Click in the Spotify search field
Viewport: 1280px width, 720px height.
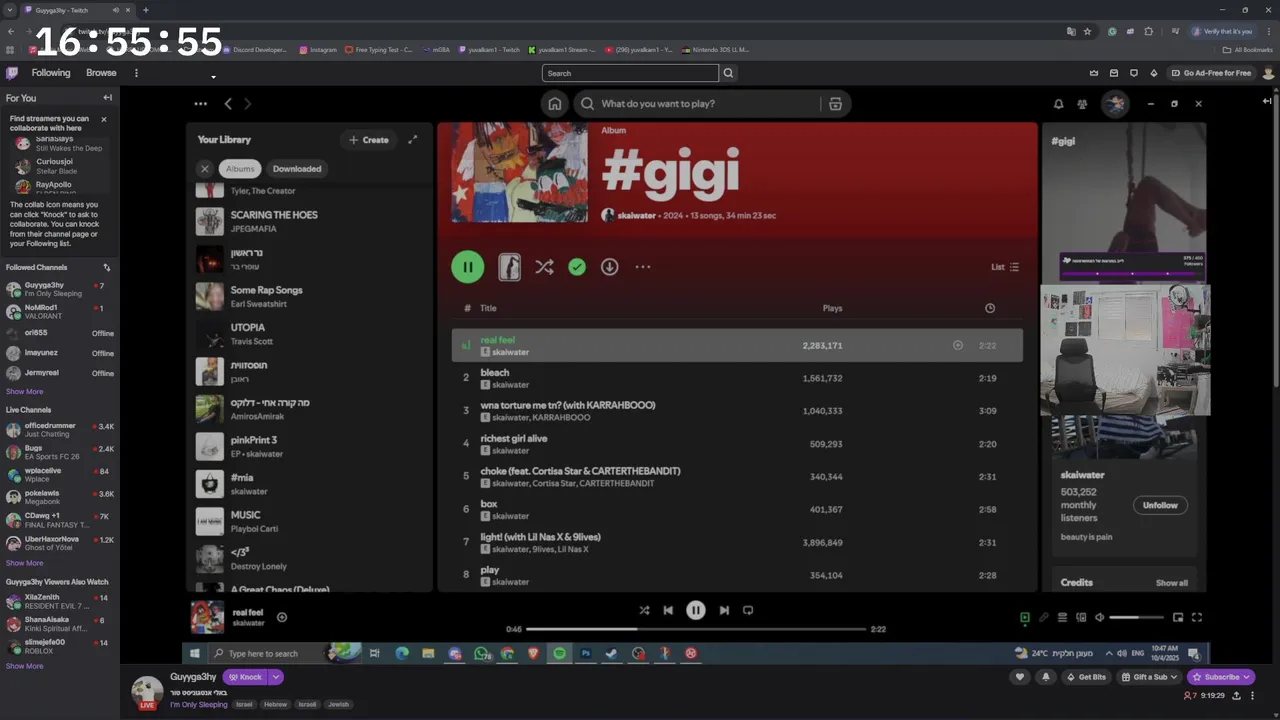[x=700, y=104]
